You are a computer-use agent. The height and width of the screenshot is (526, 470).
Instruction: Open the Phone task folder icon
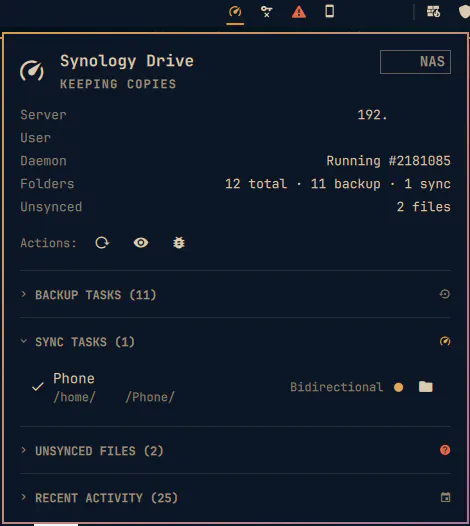point(426,386)
